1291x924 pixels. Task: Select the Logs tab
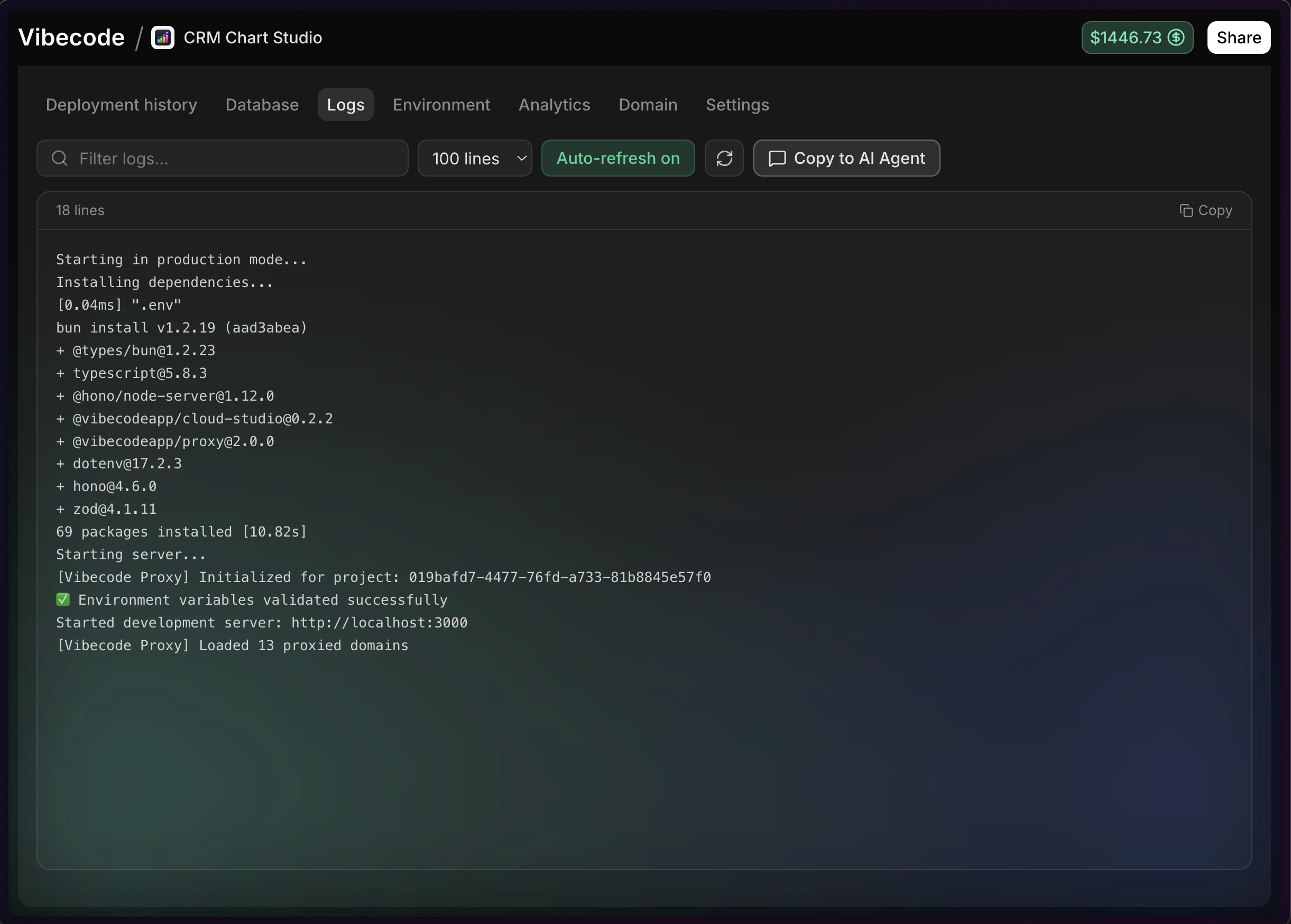pos(345,105)
